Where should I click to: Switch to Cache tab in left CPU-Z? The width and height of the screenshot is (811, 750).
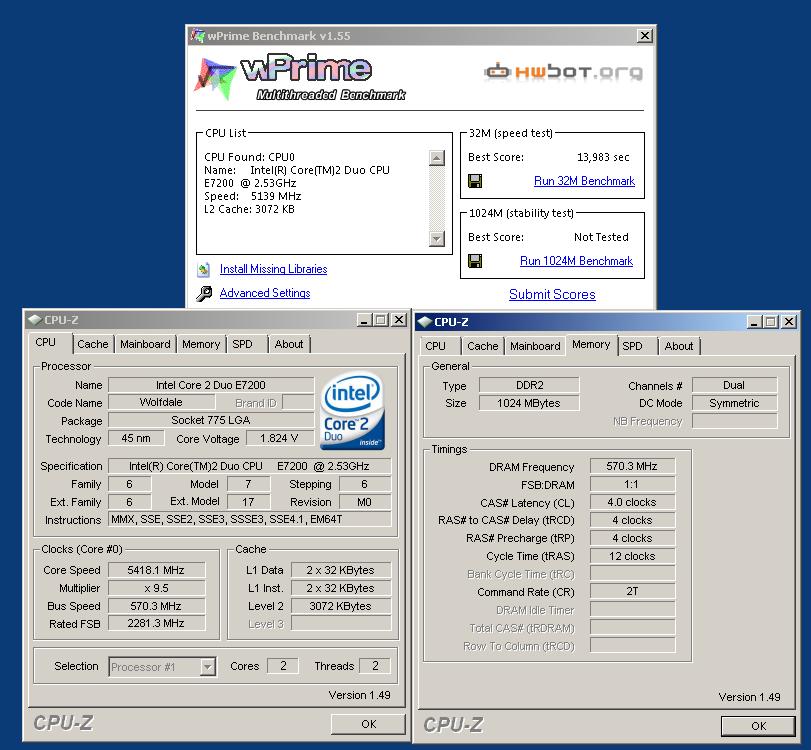tap(93, 344)
